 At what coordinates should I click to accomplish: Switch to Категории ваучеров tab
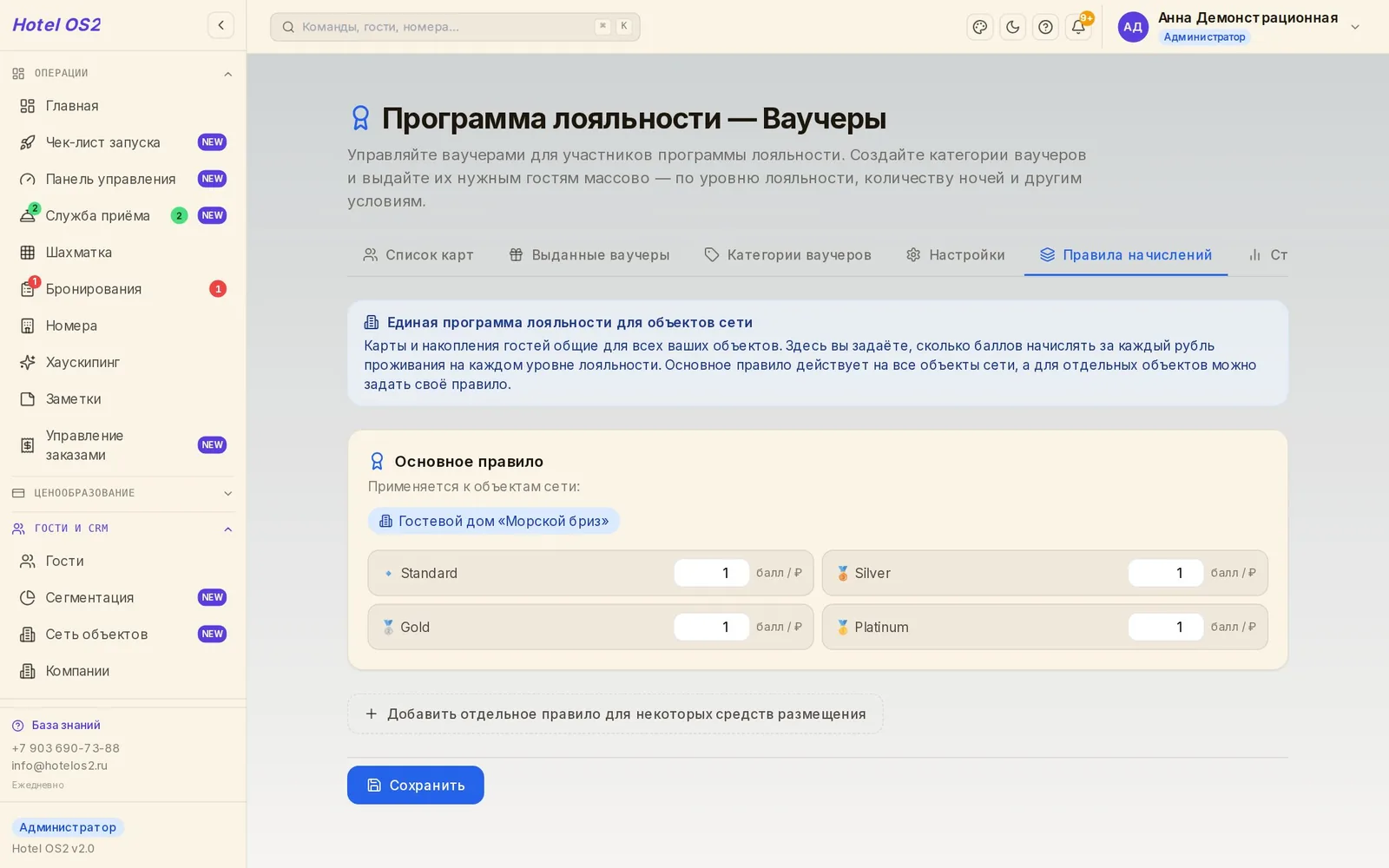(787, 254)
